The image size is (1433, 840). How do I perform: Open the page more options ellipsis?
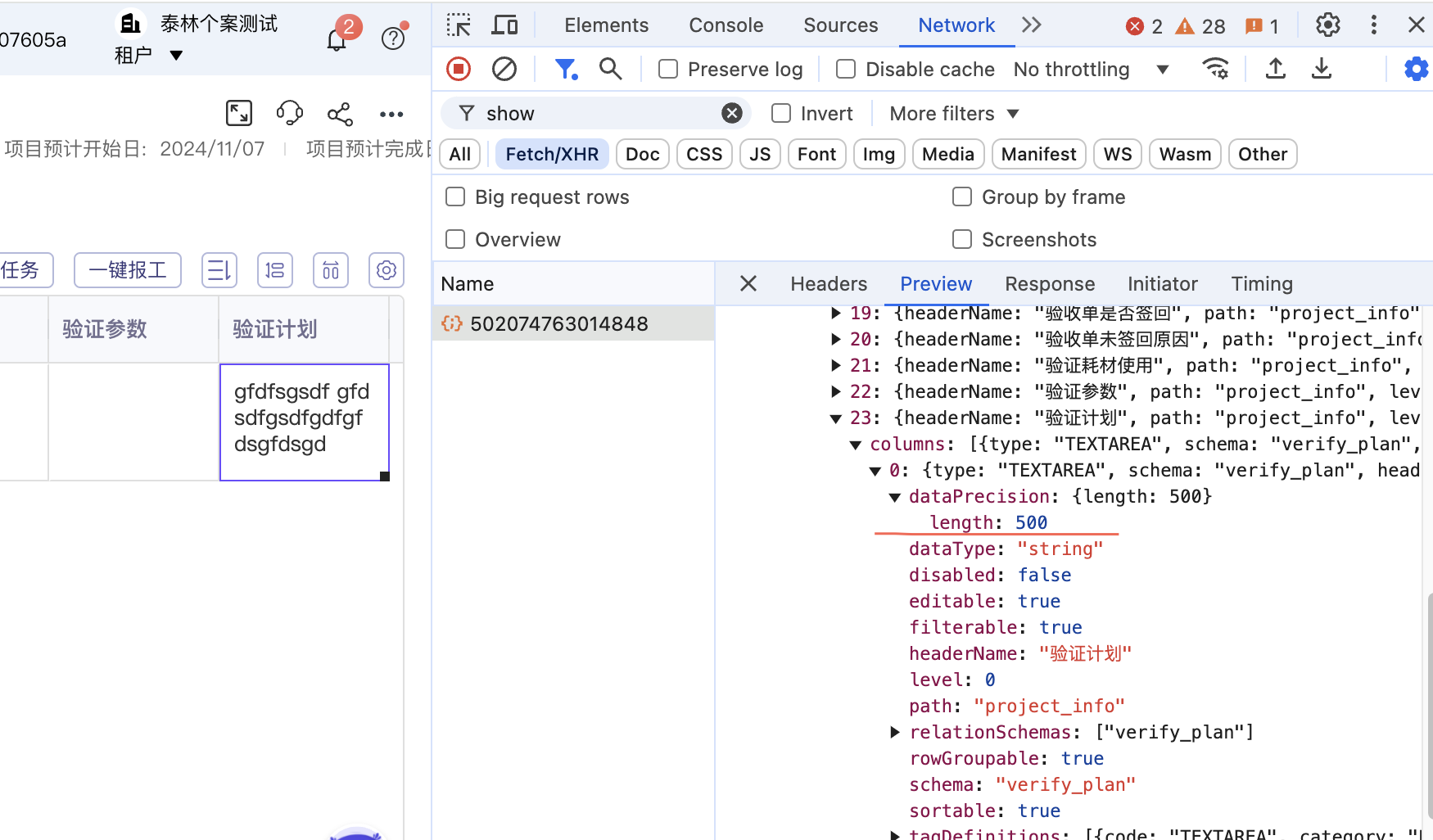point(391,114)
